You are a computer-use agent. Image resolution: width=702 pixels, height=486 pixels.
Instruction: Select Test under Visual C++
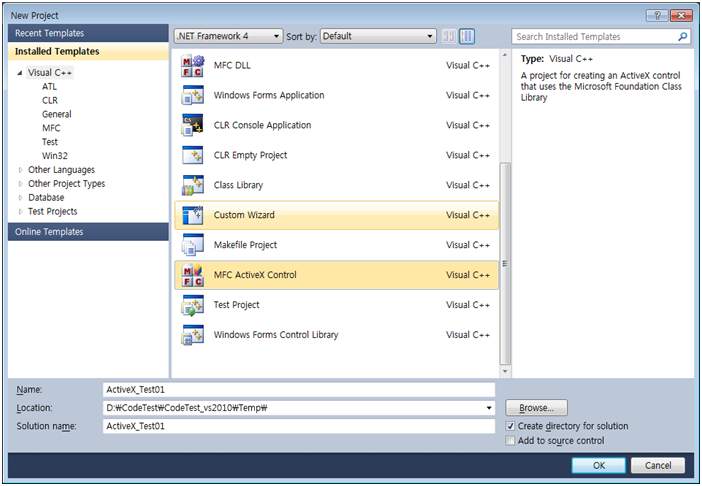pyautogui.click(x=50, y=142)
